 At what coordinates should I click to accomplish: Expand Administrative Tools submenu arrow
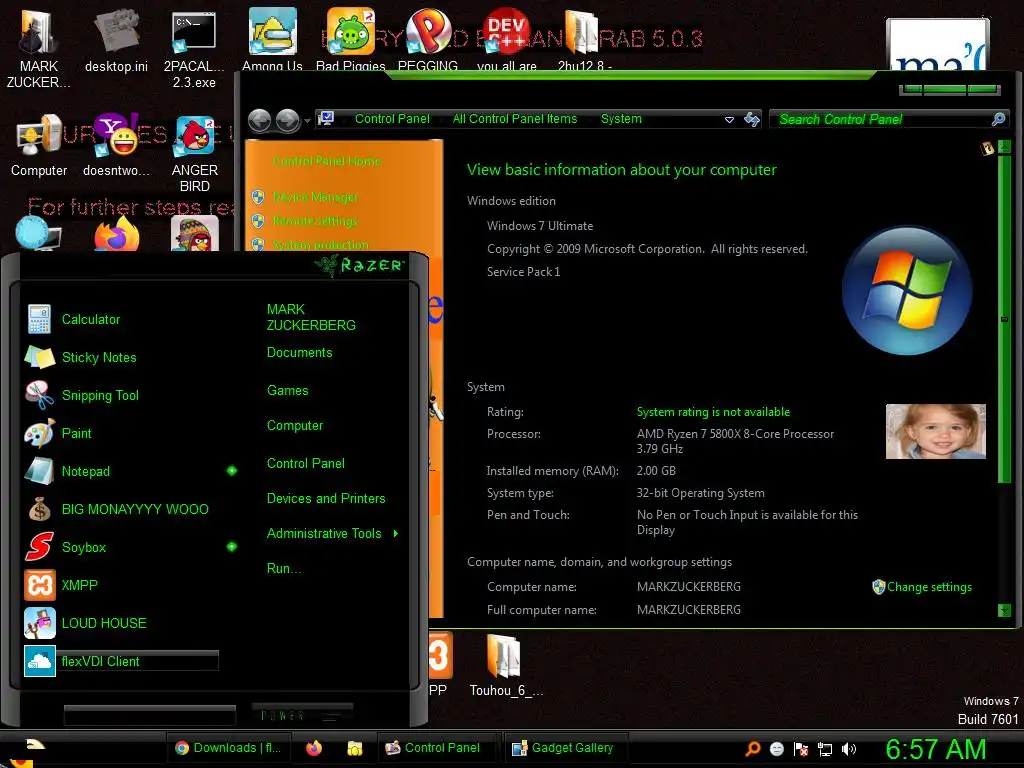point(396,534)
